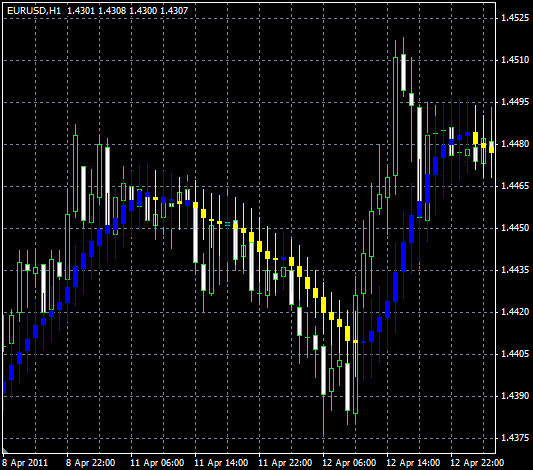
Task: Click the 1.4420 price label
Action: 515,312
